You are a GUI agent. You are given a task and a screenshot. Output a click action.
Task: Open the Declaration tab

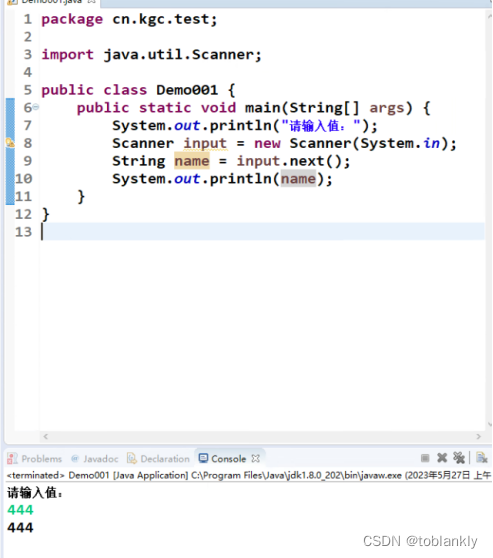click(158, 459)
